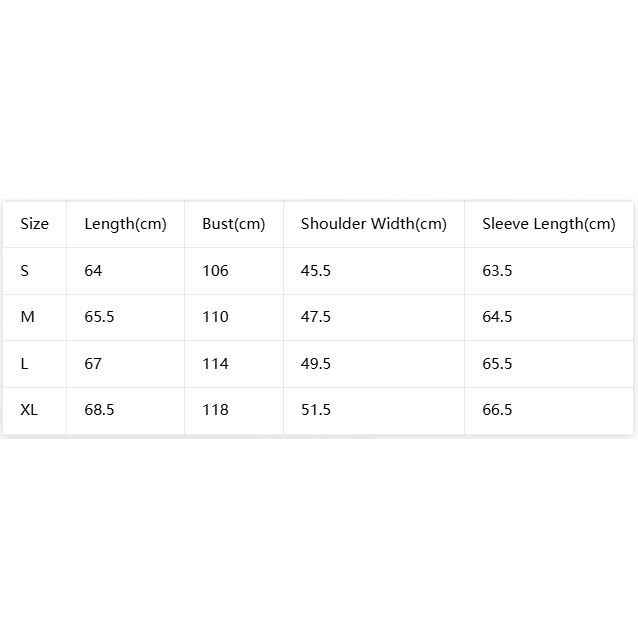Click the M size row label
The height and width of the screenshot is (638, 638).
click(x=27, y=317)
